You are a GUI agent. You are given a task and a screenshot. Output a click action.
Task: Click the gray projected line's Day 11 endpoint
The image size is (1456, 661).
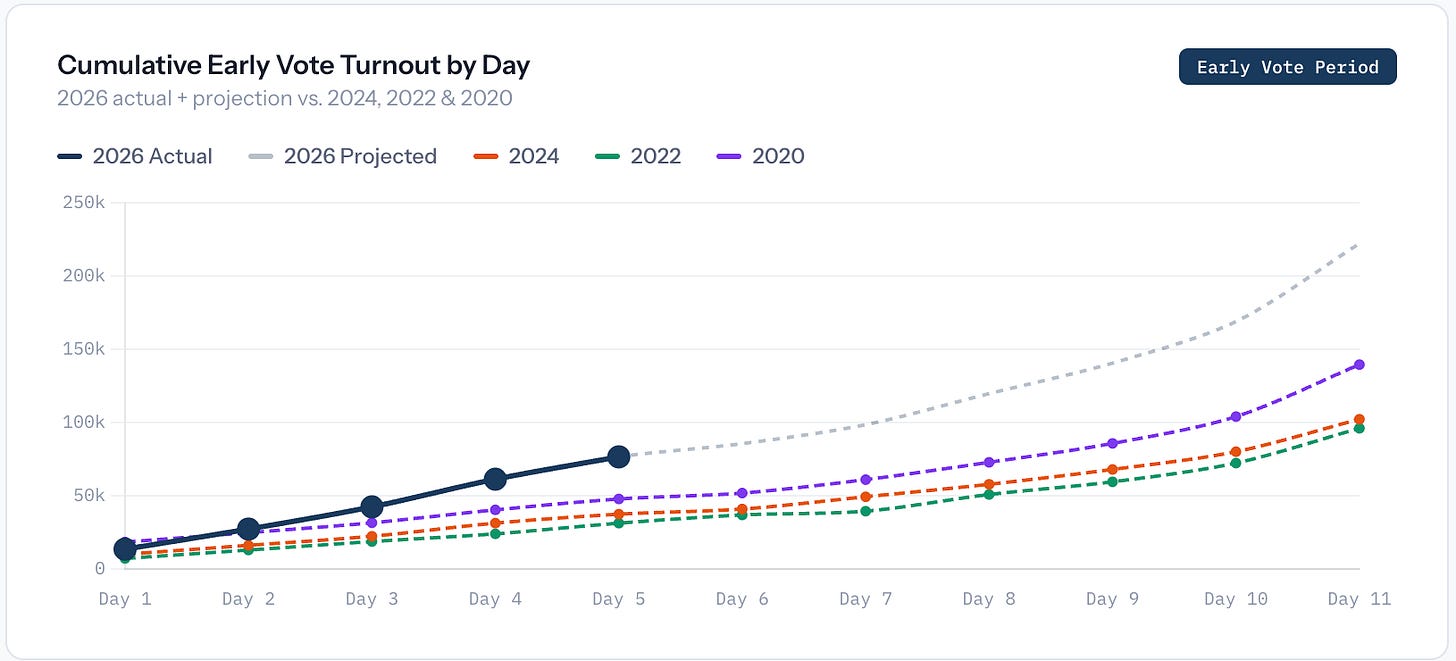1358,244
